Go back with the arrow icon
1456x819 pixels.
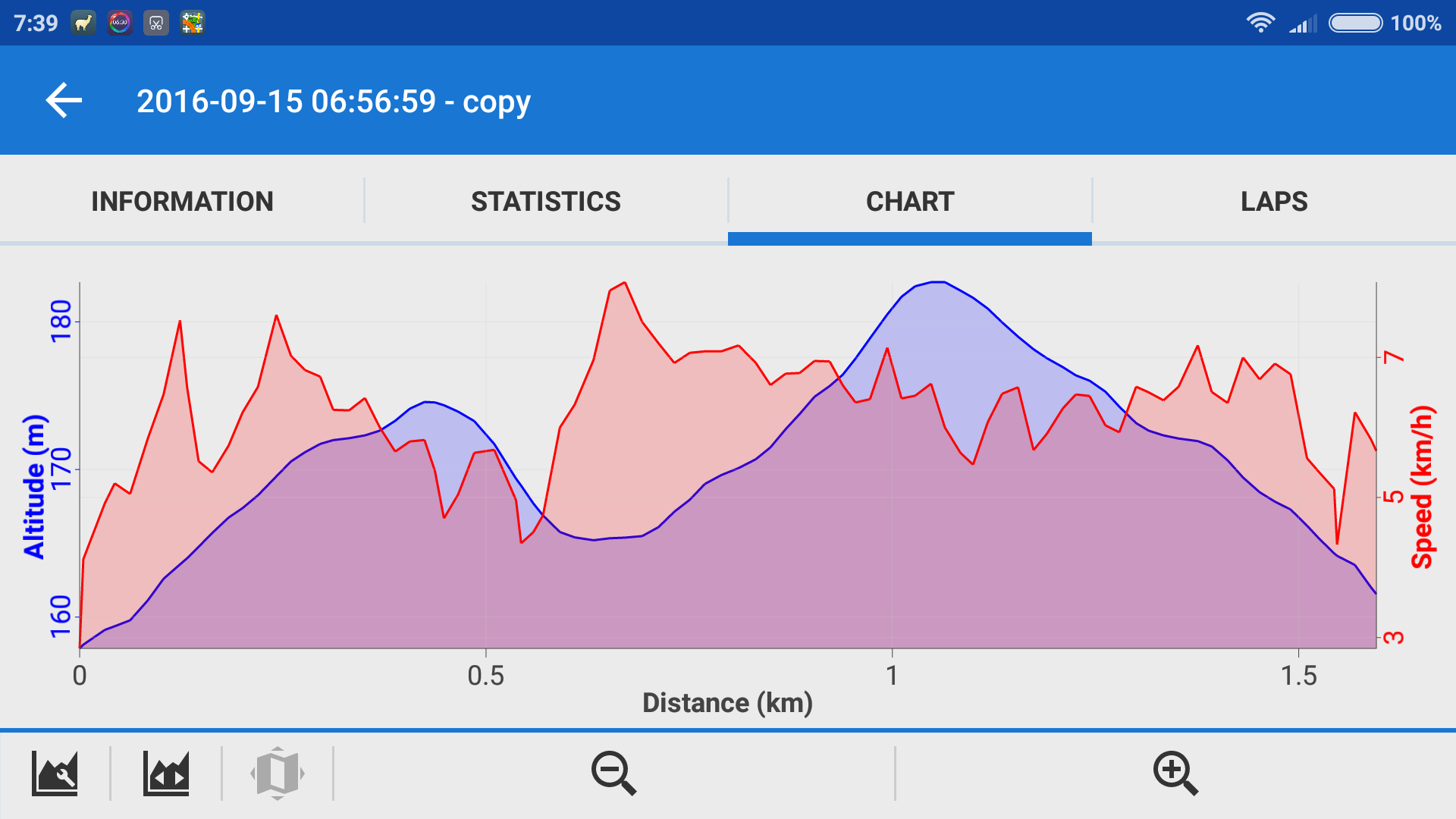click(64, 101)
